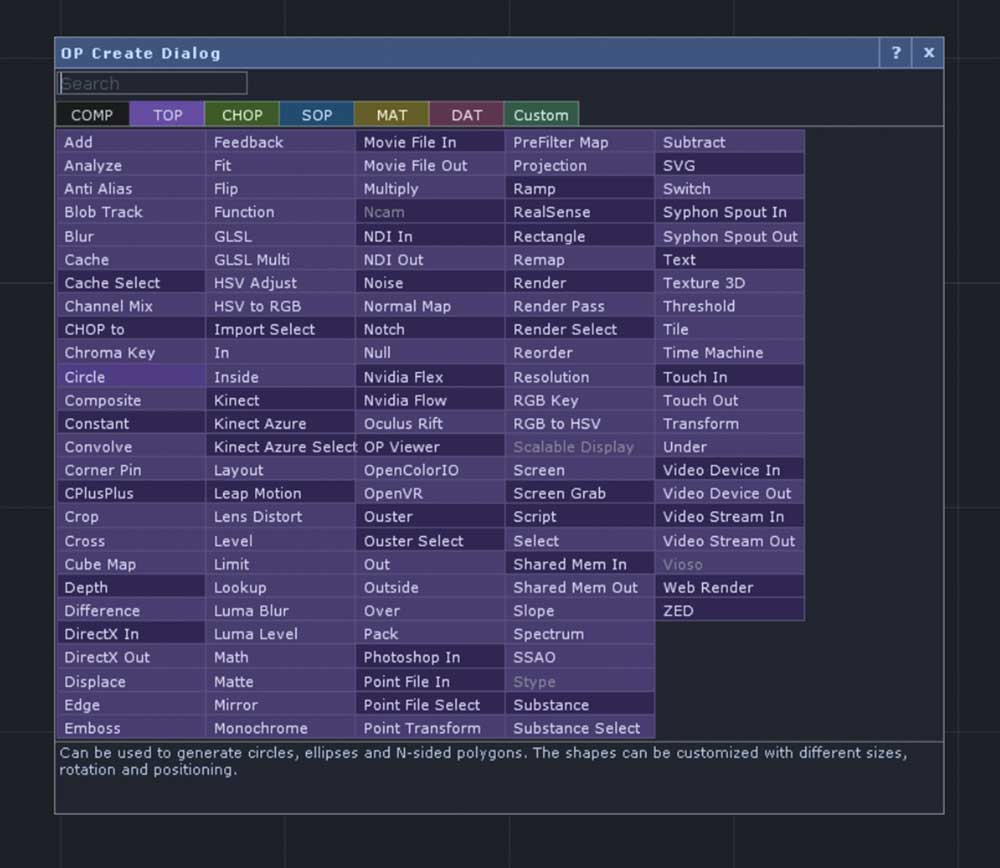Switch to the CHOP tab
This screenshot has height=868, width=1000.
[x=242, y=115]
